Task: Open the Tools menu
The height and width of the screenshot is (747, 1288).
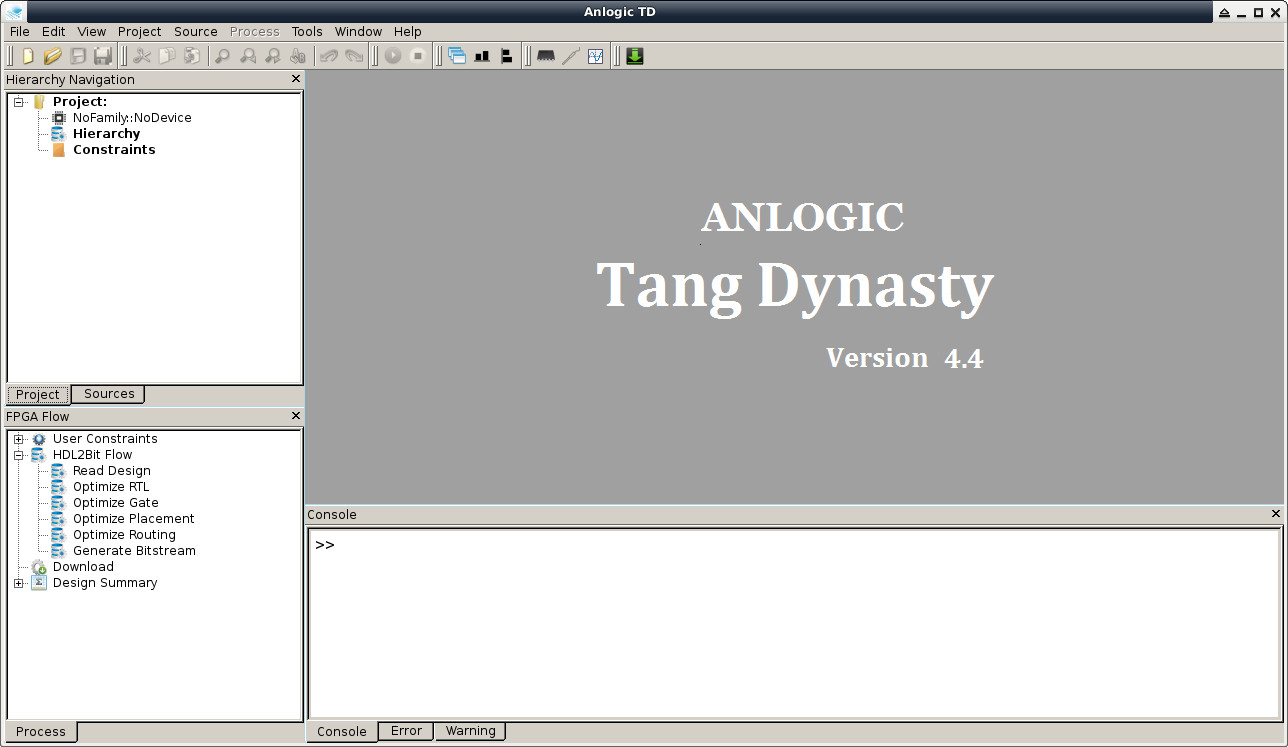Action: 307,31
